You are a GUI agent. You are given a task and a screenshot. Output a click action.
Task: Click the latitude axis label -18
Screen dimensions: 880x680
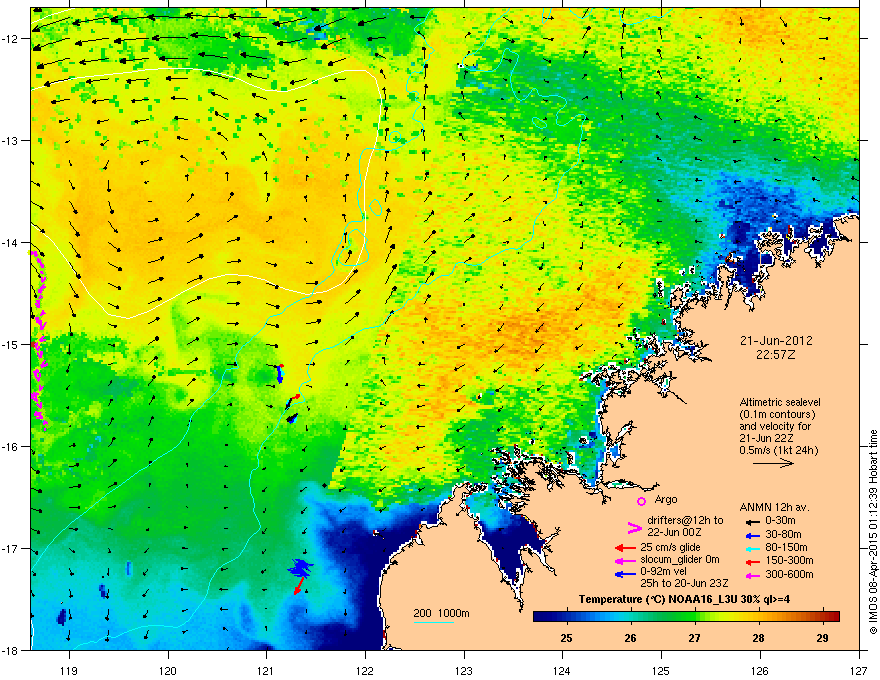tap(10, 650)
